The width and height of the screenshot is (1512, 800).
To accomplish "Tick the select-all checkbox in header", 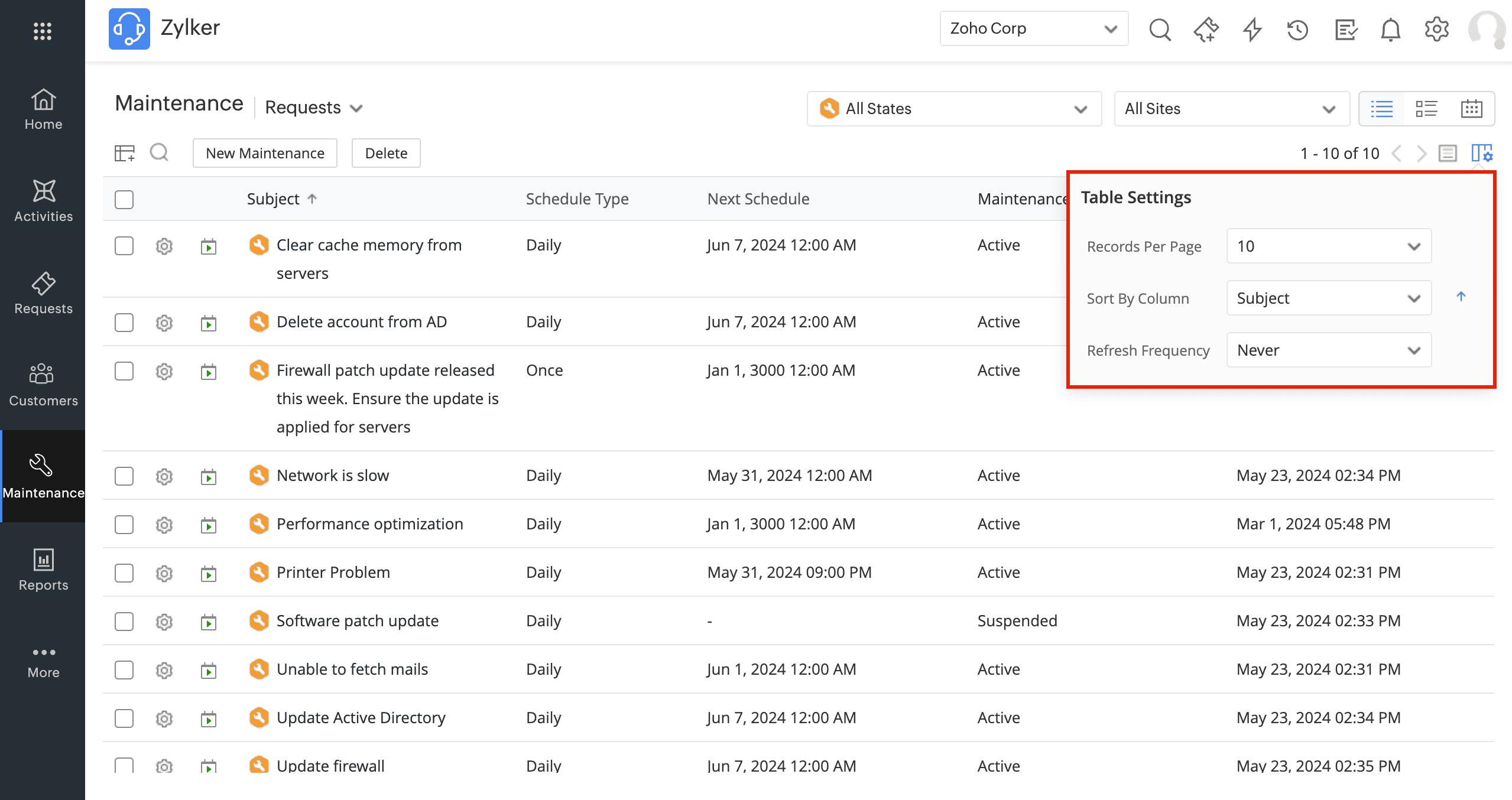I will (124, 200).
